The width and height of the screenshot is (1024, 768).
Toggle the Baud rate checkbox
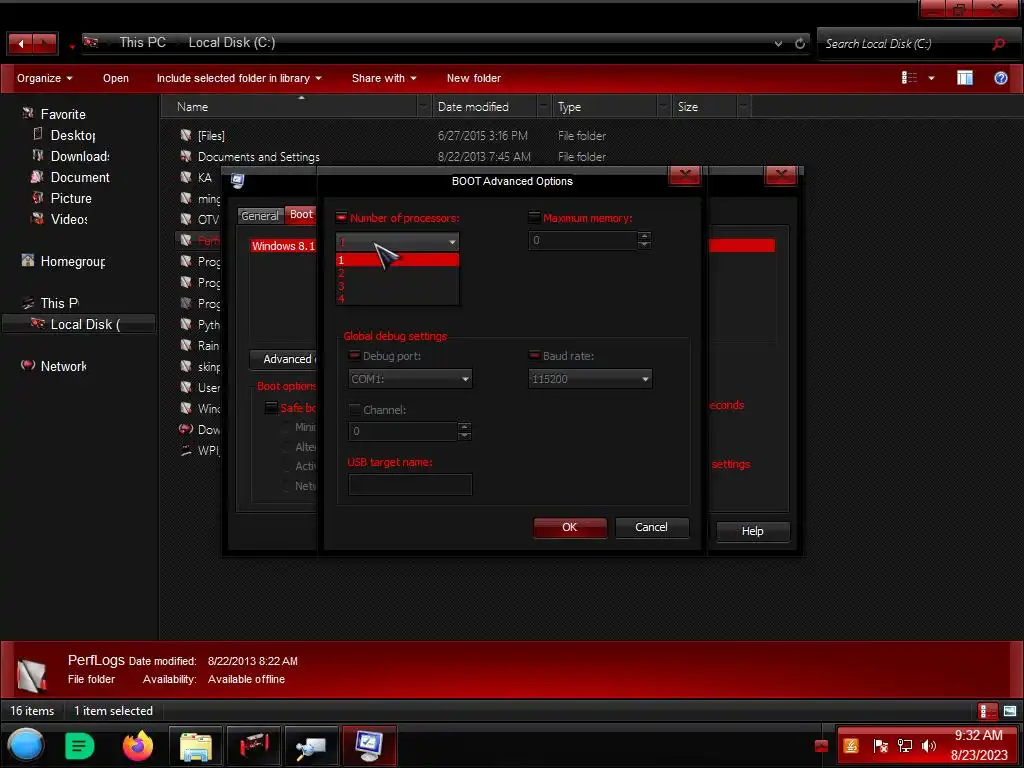pyautogui.click(x=534, y=355)
